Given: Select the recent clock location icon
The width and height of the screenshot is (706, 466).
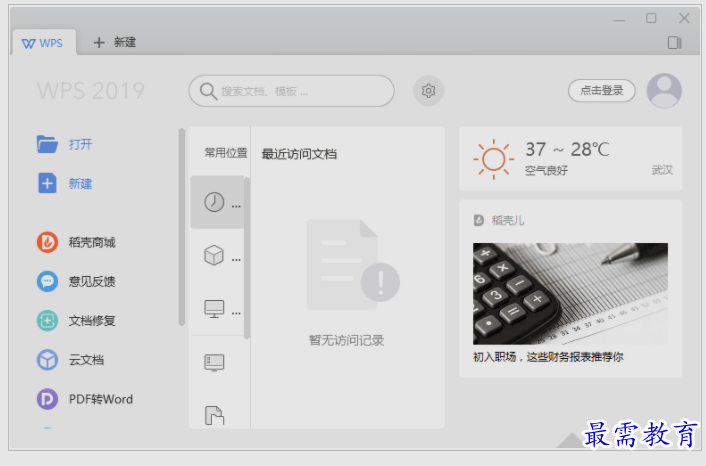Looking at the screenshot, I should coord(214,202).
